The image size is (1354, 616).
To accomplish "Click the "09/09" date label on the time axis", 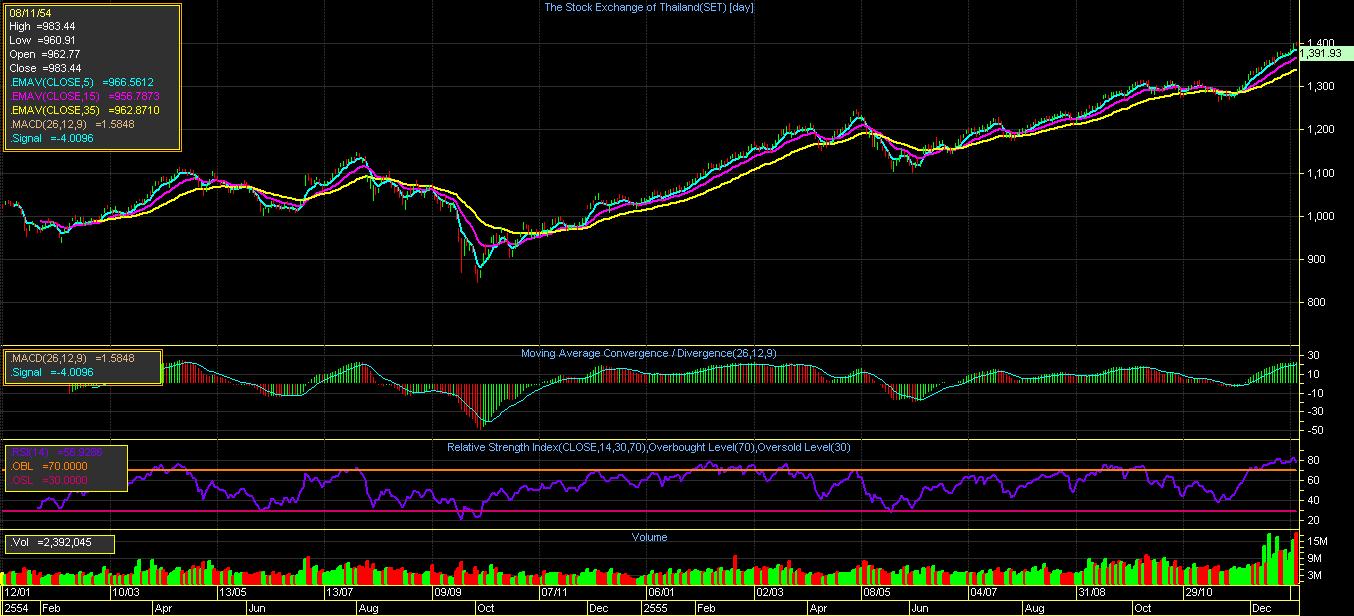I will (x=447, y=592).
